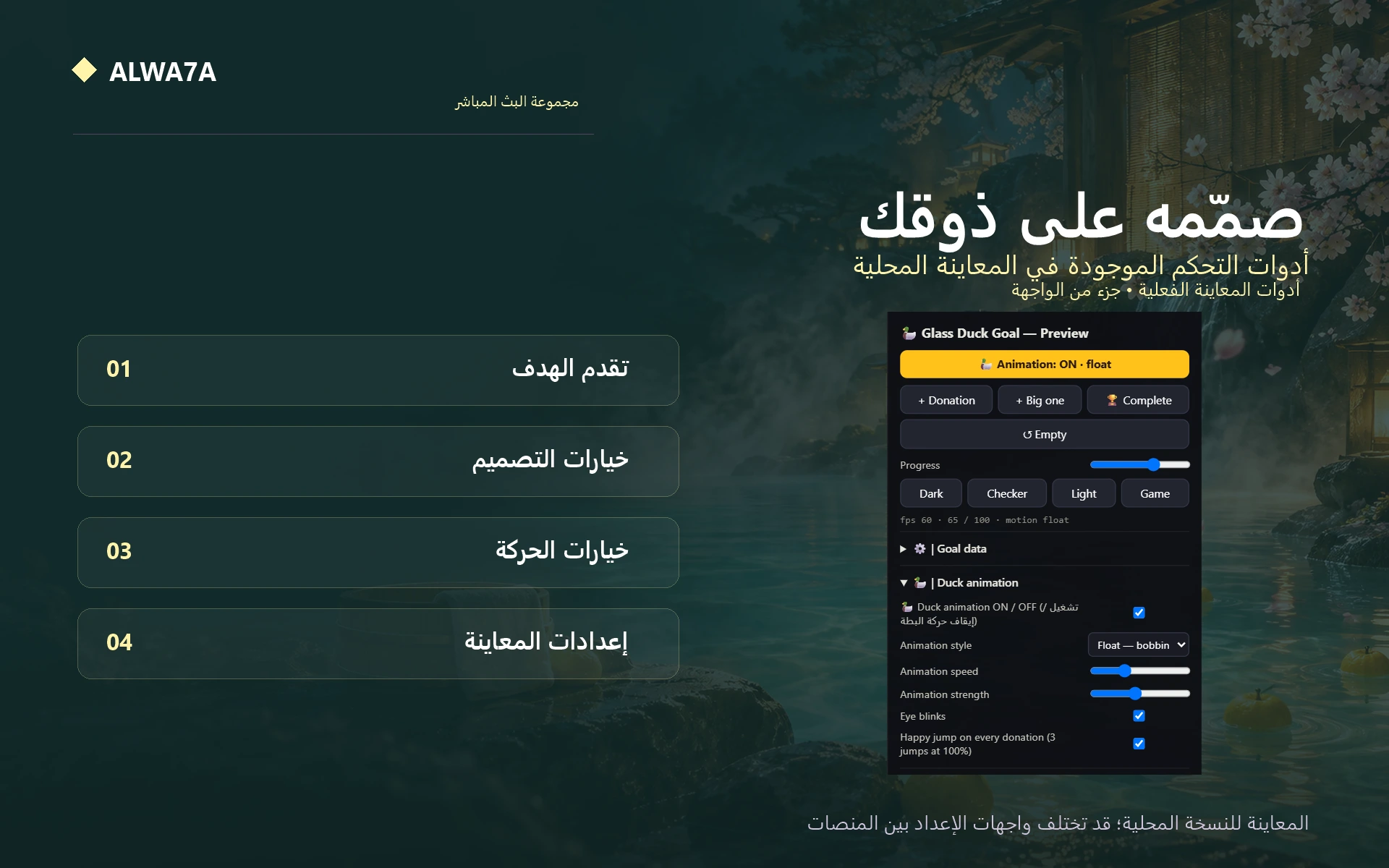Viewport: 1389px width, 868px height.
Task: Click the duck icon beside Glass Duck Goal title
Action: point(909,333)
